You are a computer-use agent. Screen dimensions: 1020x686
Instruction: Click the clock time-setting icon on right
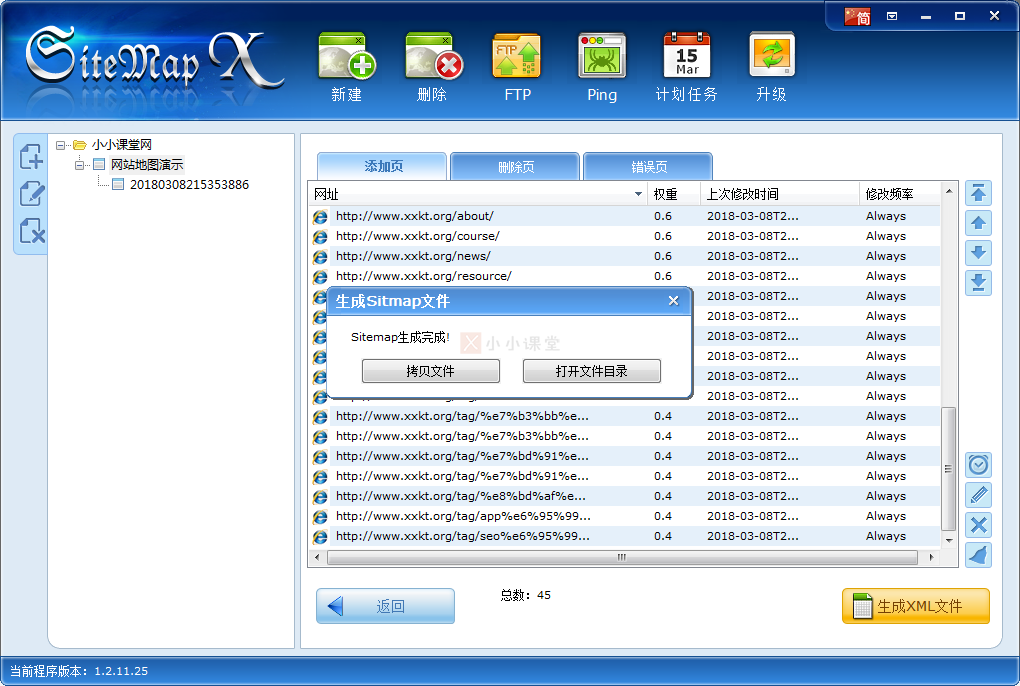point(978,465)
